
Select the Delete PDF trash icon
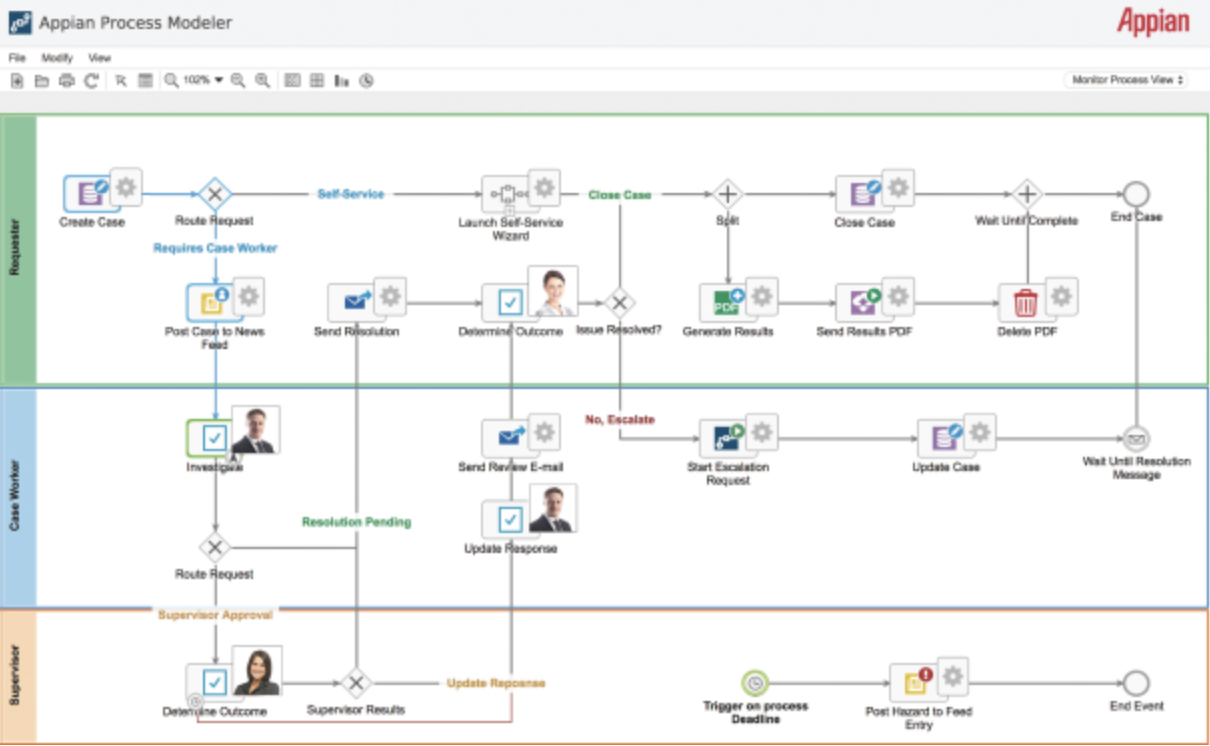pyautogui.click(x=1028, y=300)
